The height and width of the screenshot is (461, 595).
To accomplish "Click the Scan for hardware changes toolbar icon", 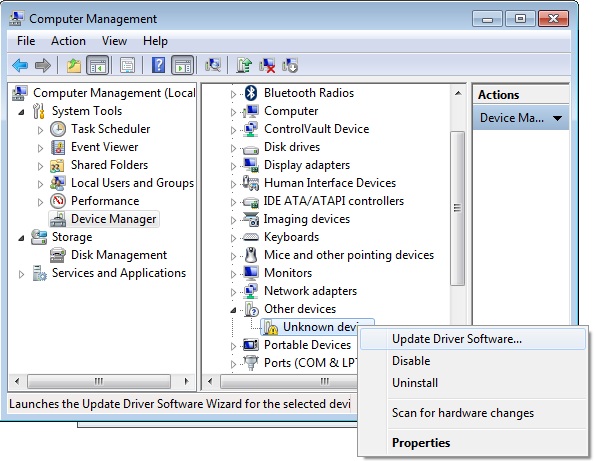I will 213,65.
